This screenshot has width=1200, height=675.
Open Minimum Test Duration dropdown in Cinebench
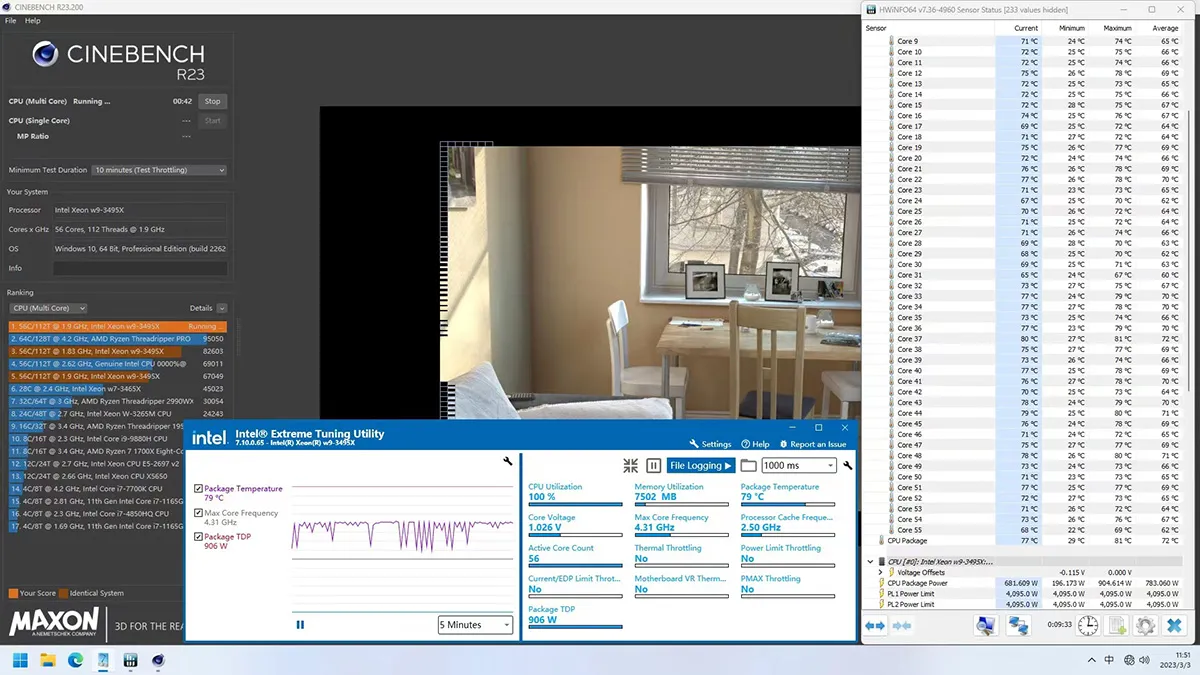click(160, 170)
